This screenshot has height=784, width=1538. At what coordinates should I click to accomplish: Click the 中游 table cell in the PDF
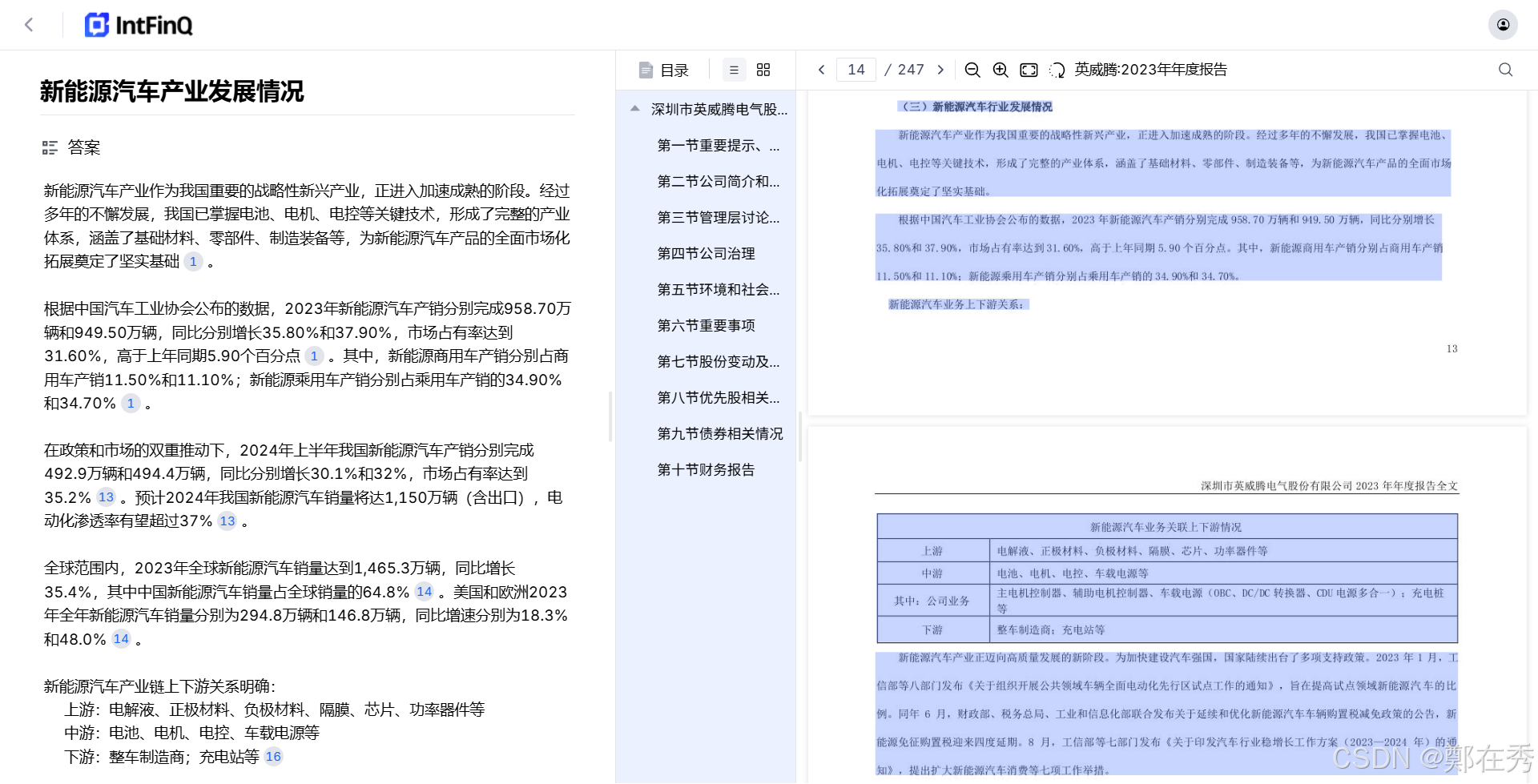tap(932, 573)
